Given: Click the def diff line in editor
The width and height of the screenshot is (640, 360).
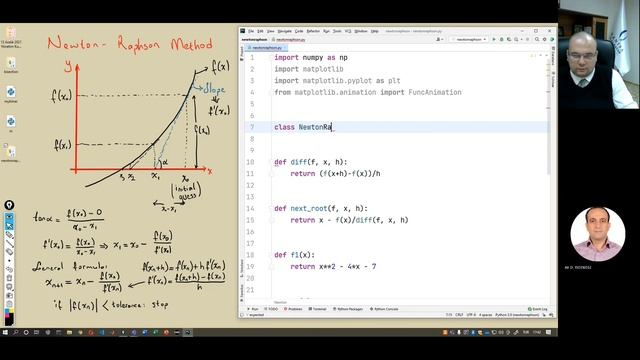Looking at the screenshot, I should [x=311, y=162].
